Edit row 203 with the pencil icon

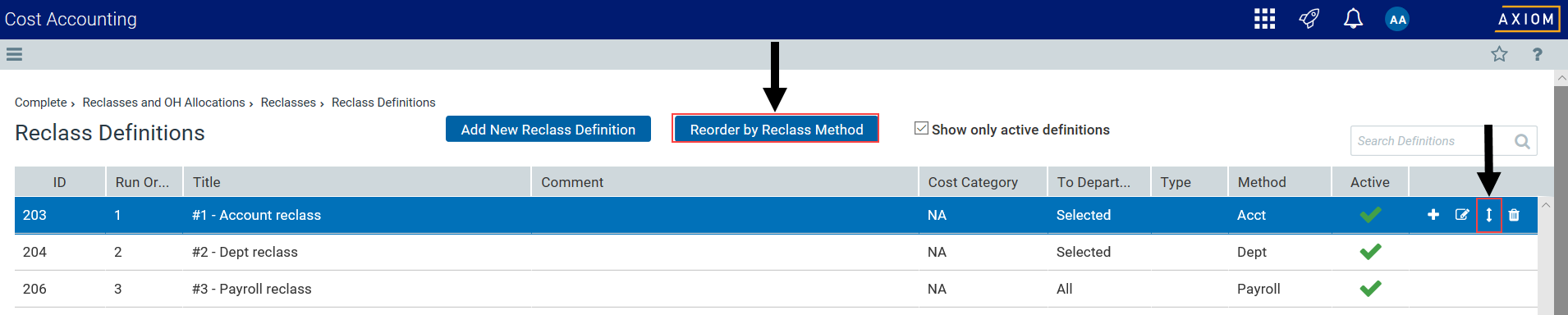point(1462,215)
